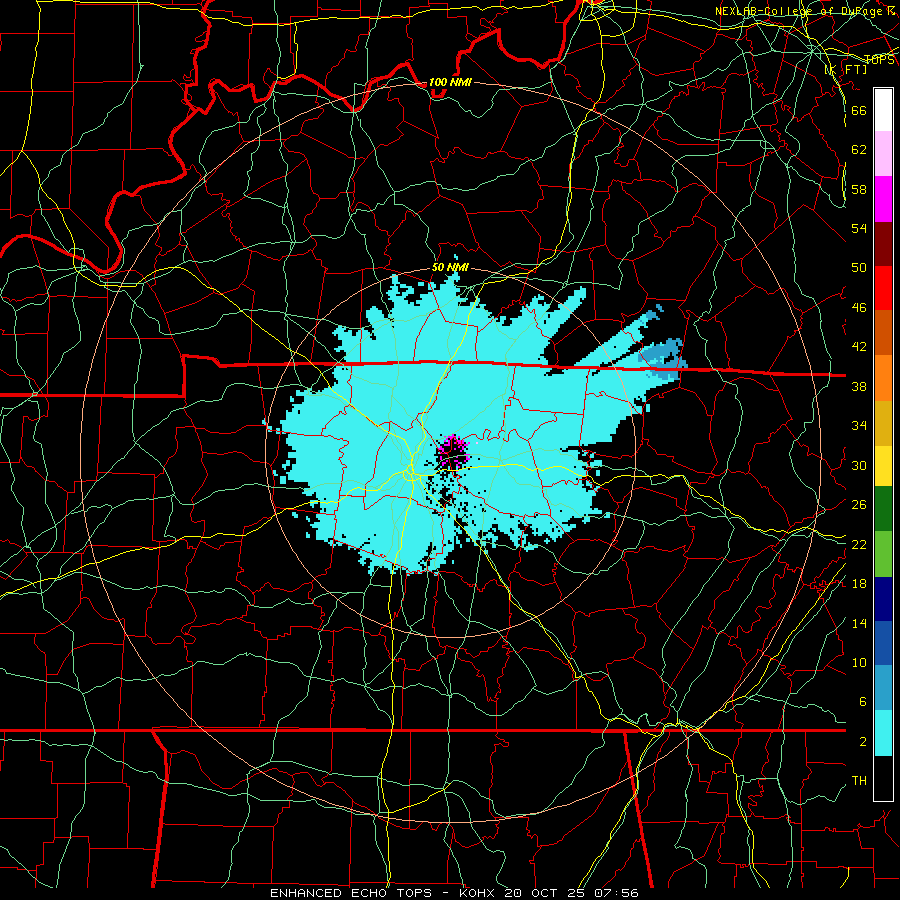
Task: Click the legend value '10'
Action: (x=859, y=662)
